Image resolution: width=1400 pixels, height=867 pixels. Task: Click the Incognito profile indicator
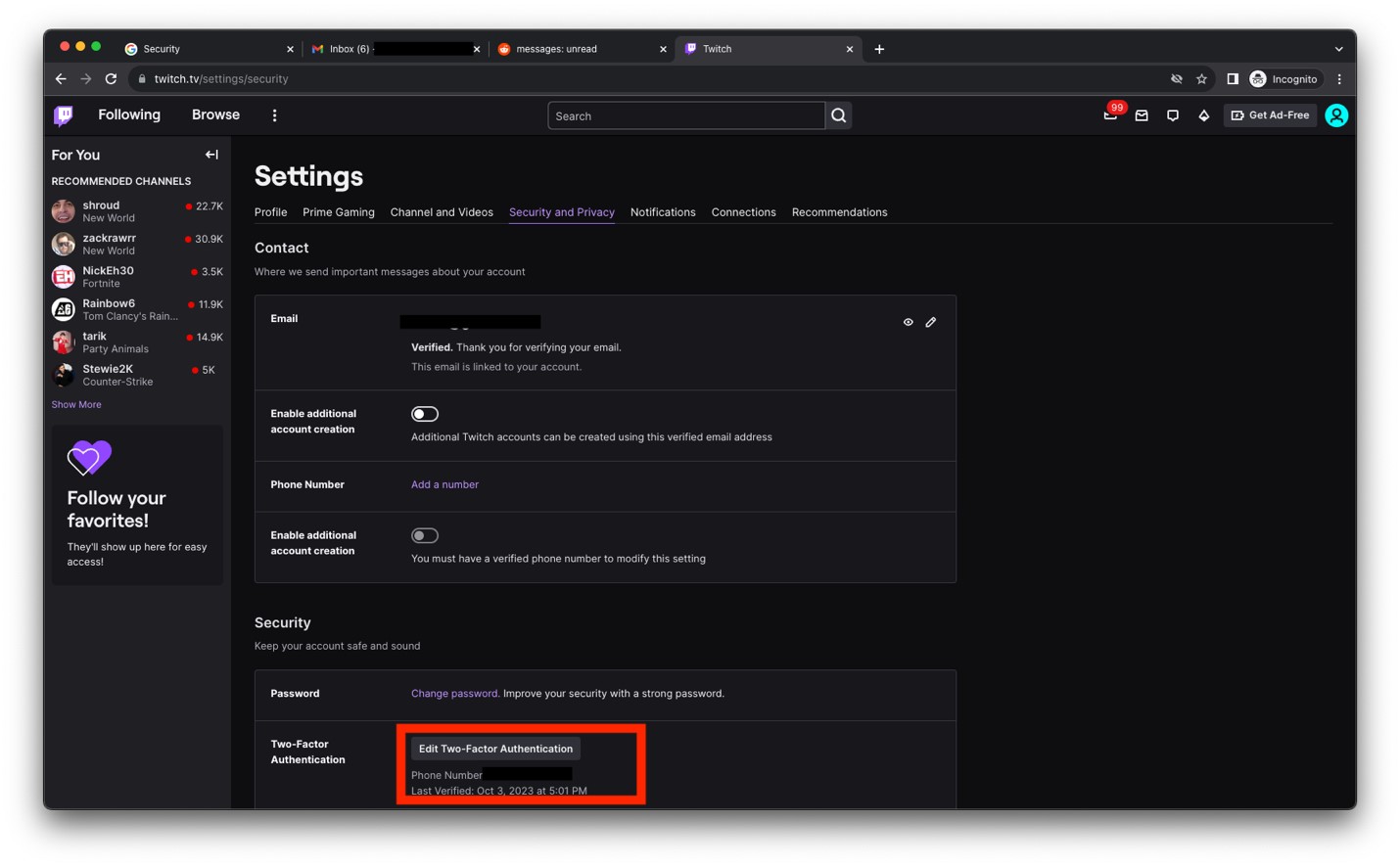click(1284, 79)
